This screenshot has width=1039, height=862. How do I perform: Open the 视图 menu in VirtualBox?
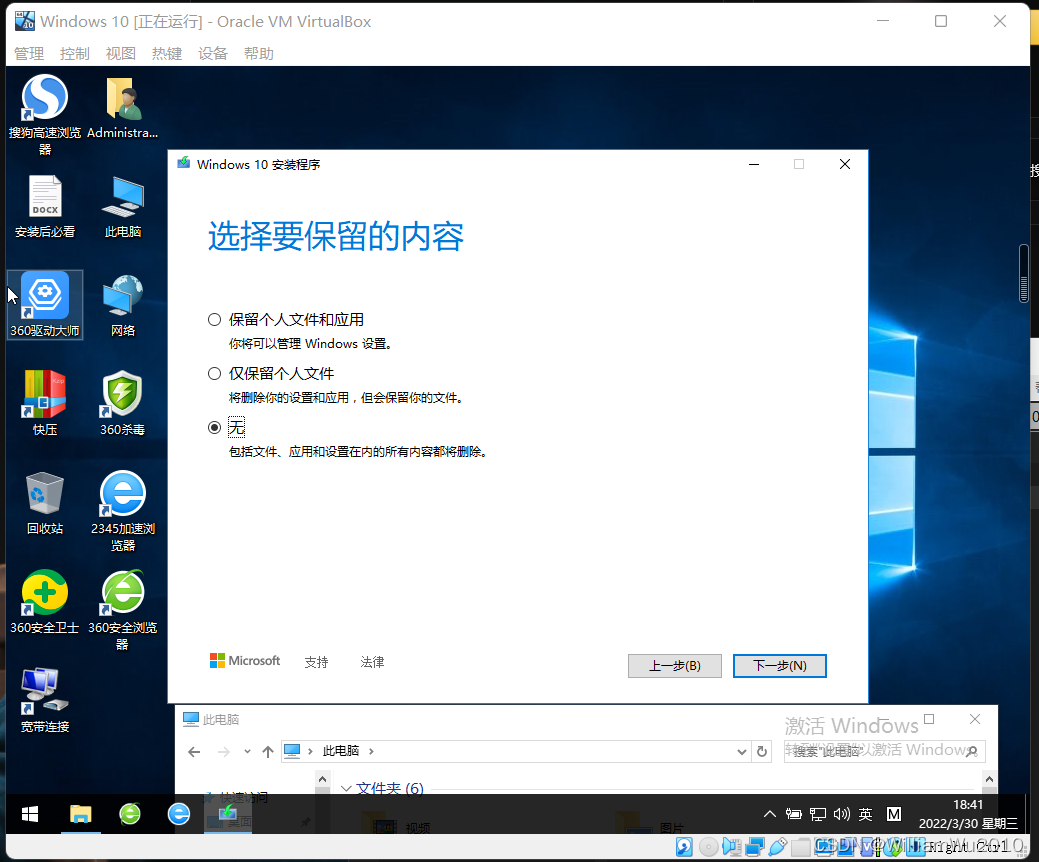click(x=121, y=54)
